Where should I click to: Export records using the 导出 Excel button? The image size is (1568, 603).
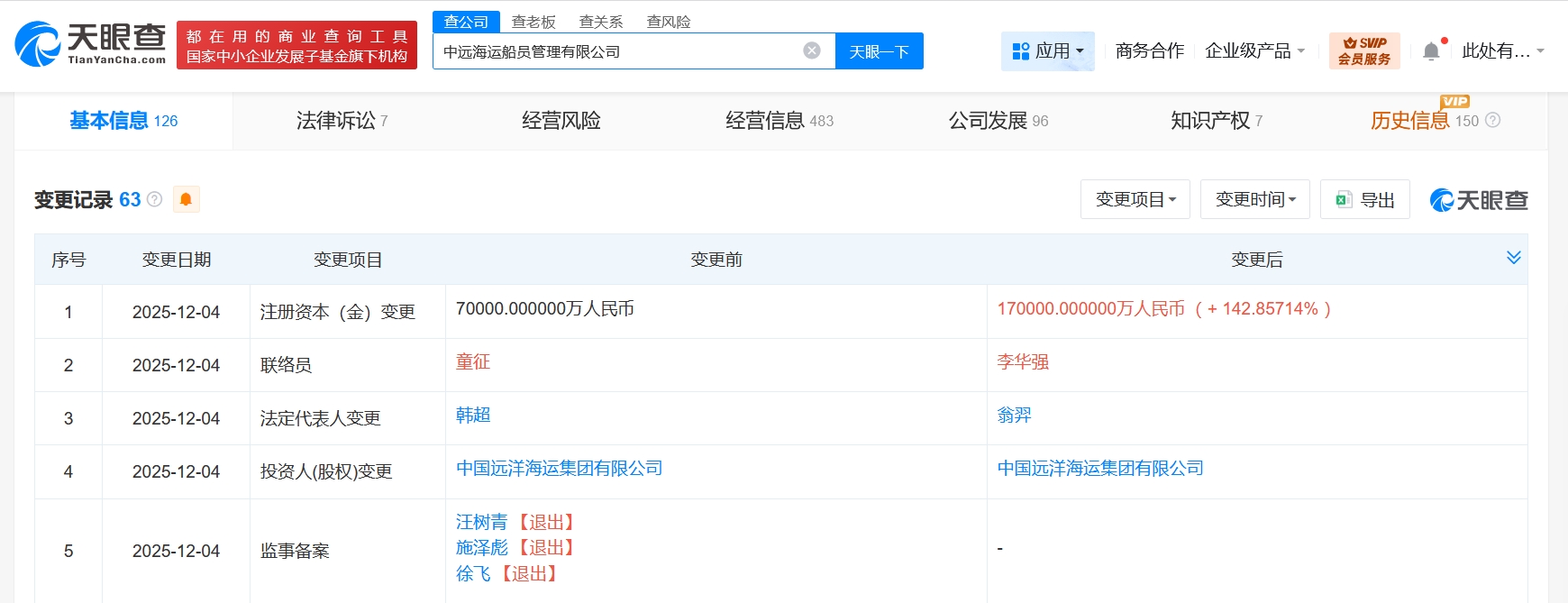click(1364, 199)
